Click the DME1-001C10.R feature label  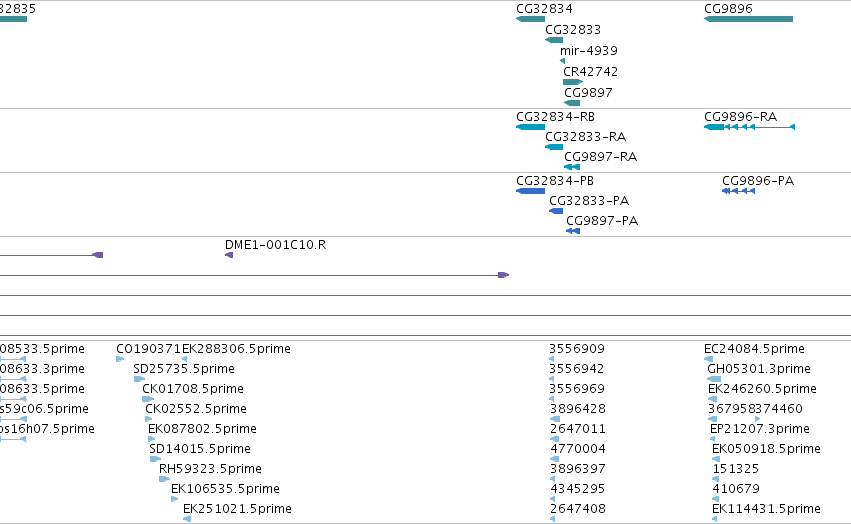pyautogui.click(x=275, y=245)
